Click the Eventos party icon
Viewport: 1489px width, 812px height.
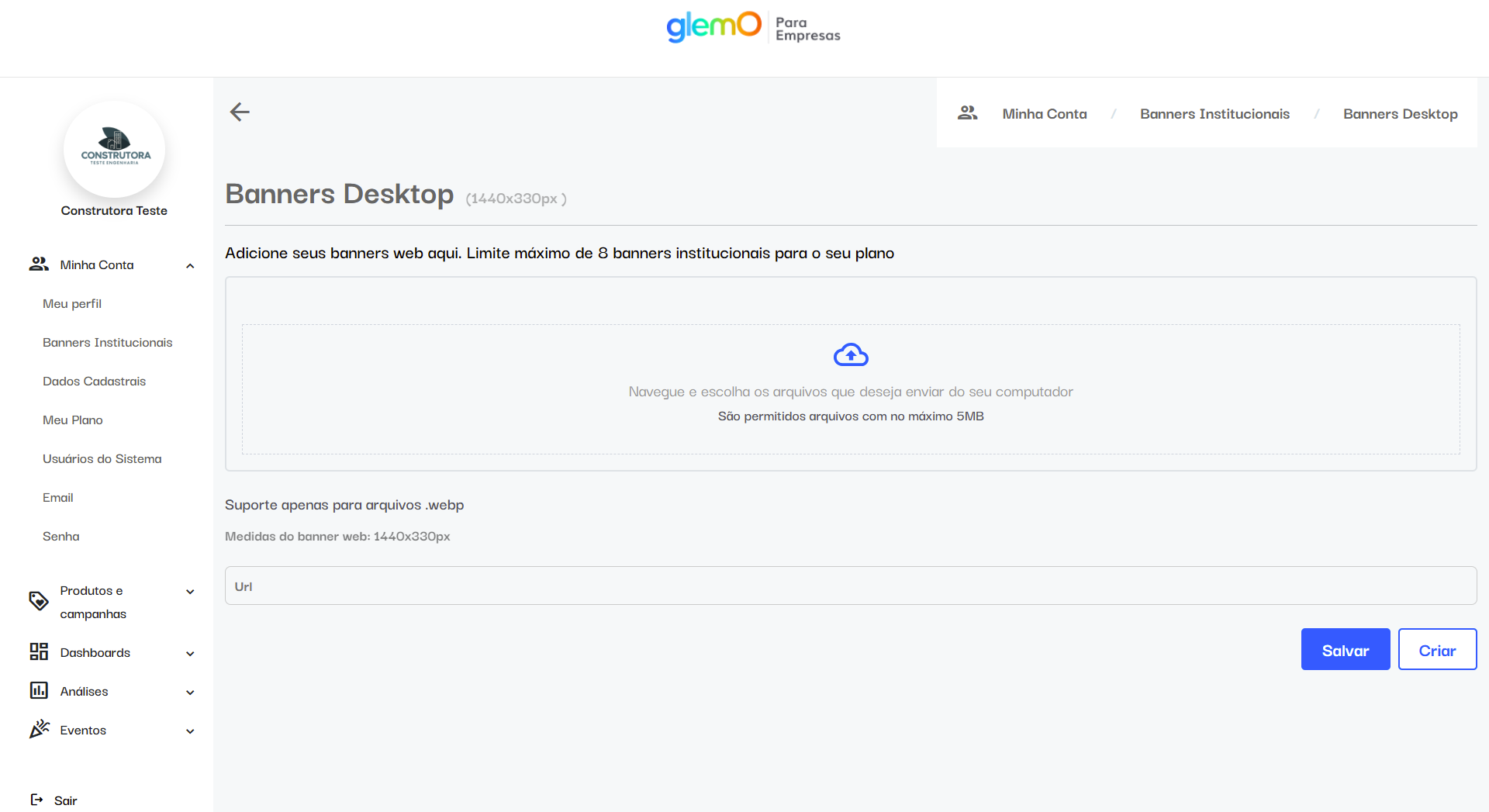(39, 729)
